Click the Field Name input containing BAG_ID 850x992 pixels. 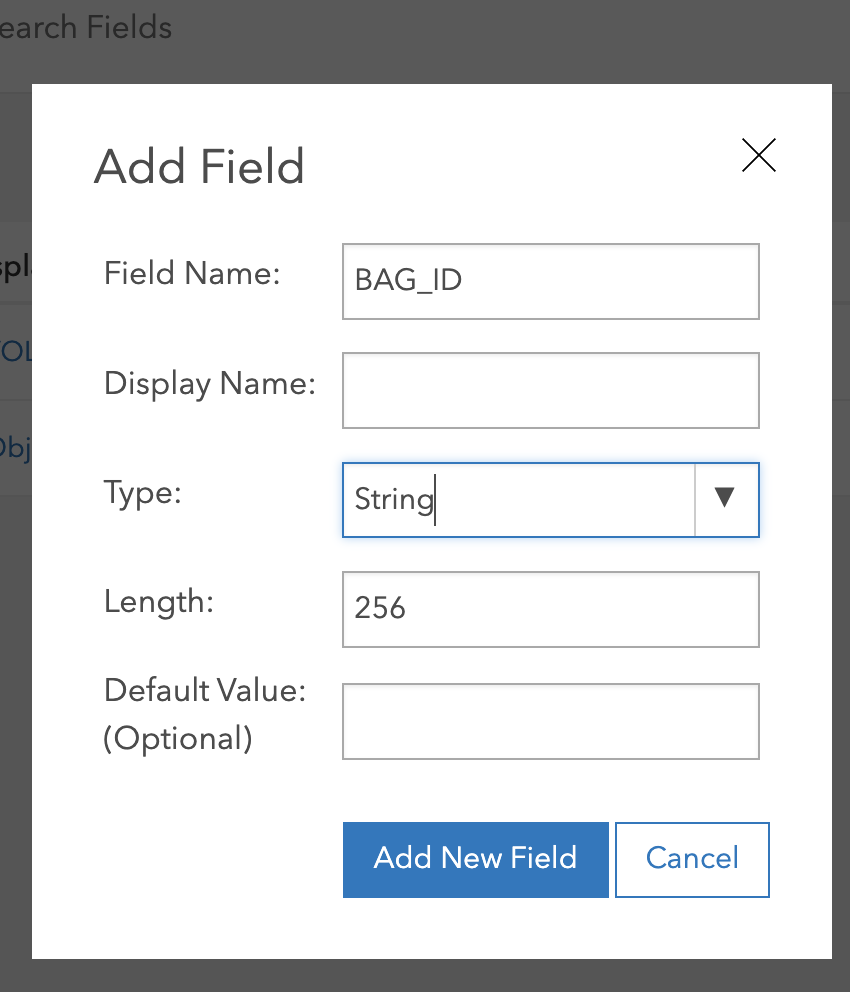tap(550, 281)
